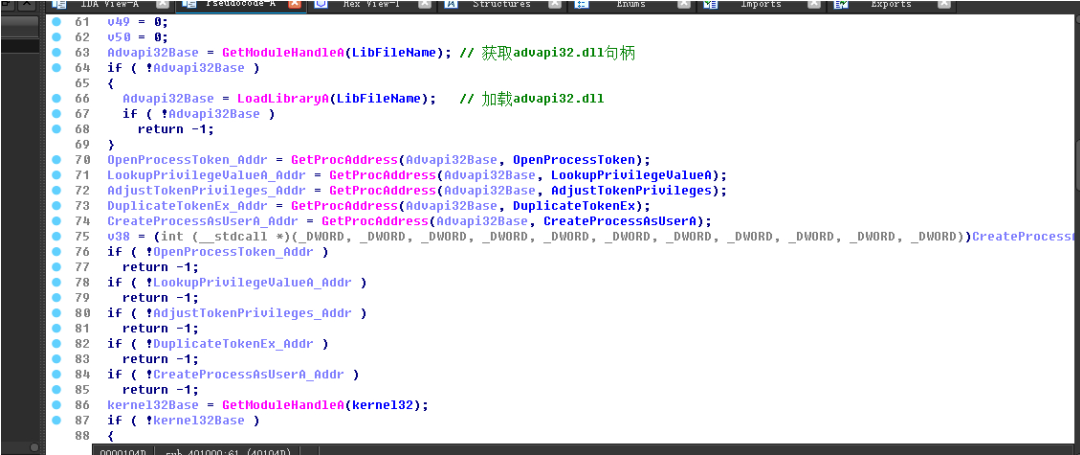The image size is (1080, 455).
Task: Toggle breakpoint dot on line 61
Action: click(x=56, y=21)
